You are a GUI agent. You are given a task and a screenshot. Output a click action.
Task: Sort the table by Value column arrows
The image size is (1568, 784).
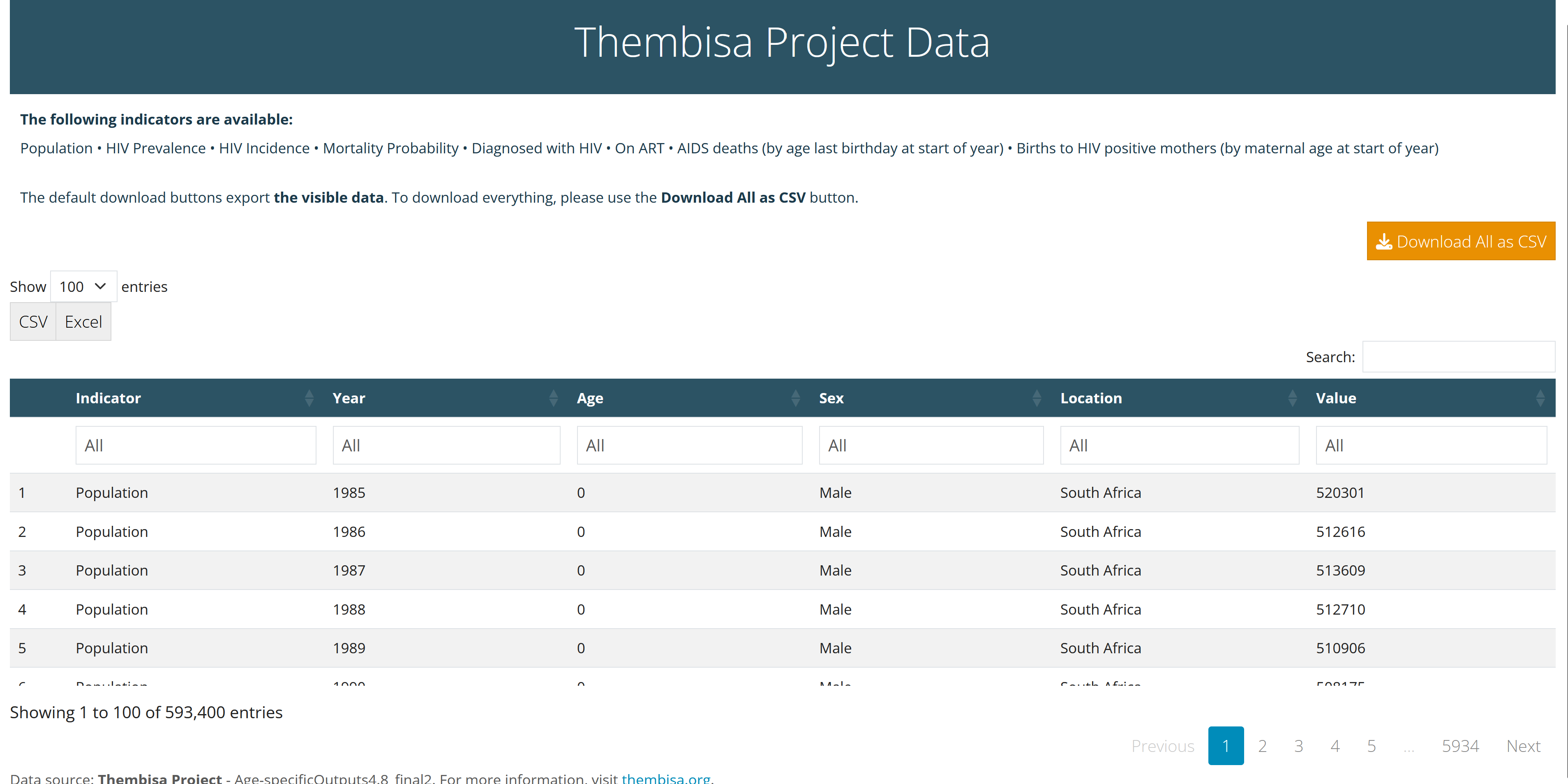pos(1540,398)
